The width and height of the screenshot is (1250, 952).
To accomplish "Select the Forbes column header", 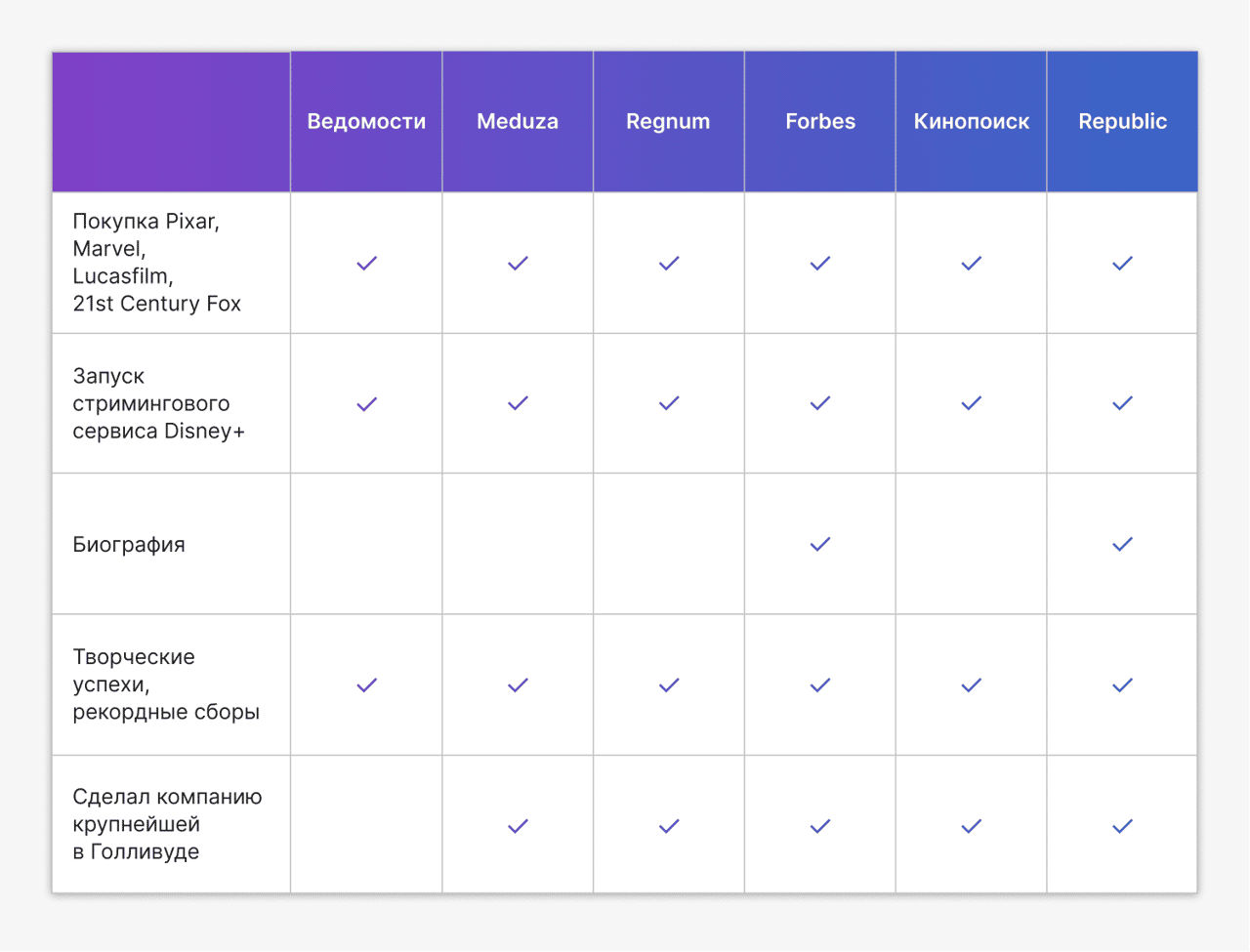I will tap(820, 122).
